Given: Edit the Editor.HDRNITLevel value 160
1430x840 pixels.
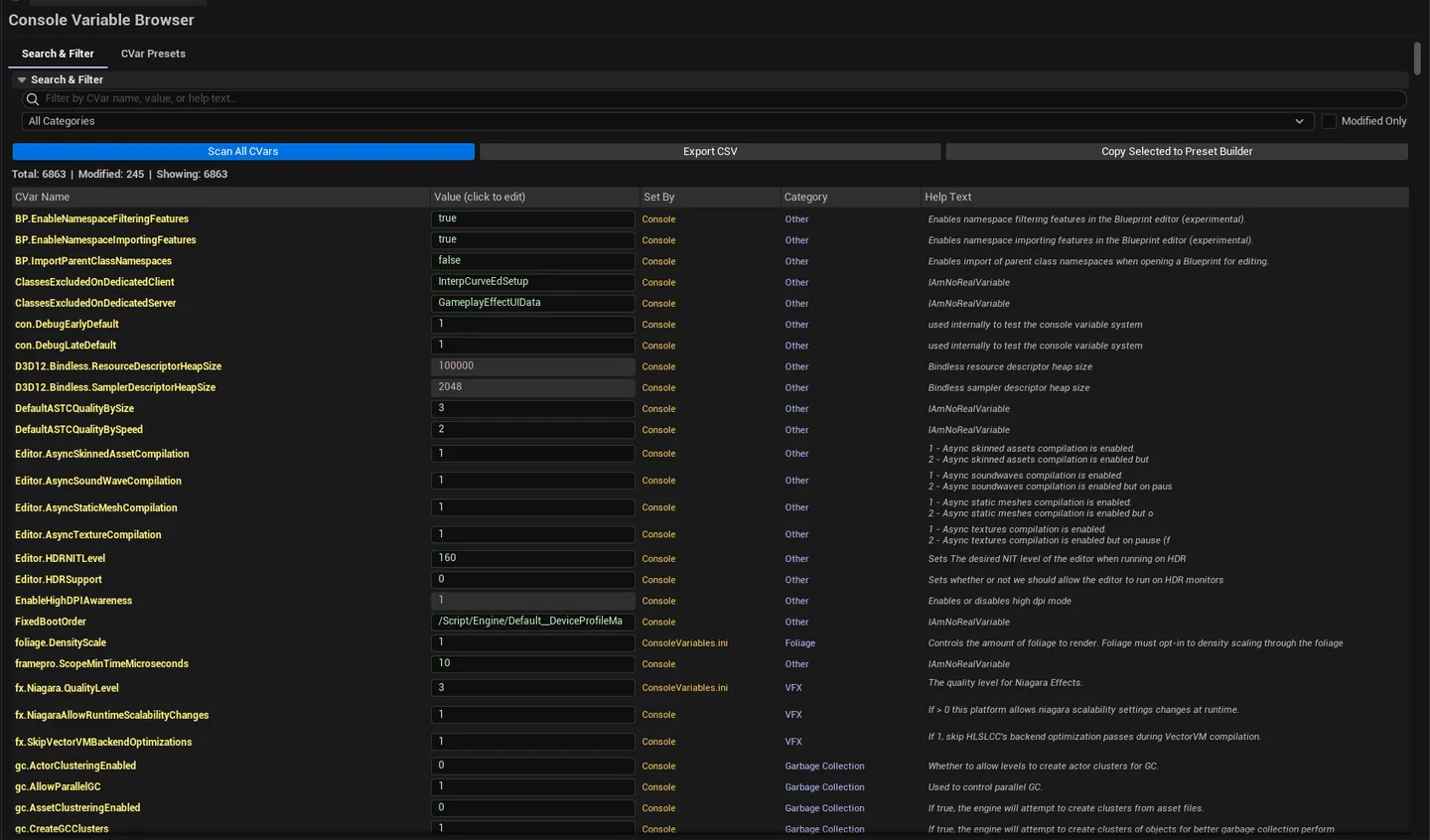Looking at the screenshot, I should 533,558.
